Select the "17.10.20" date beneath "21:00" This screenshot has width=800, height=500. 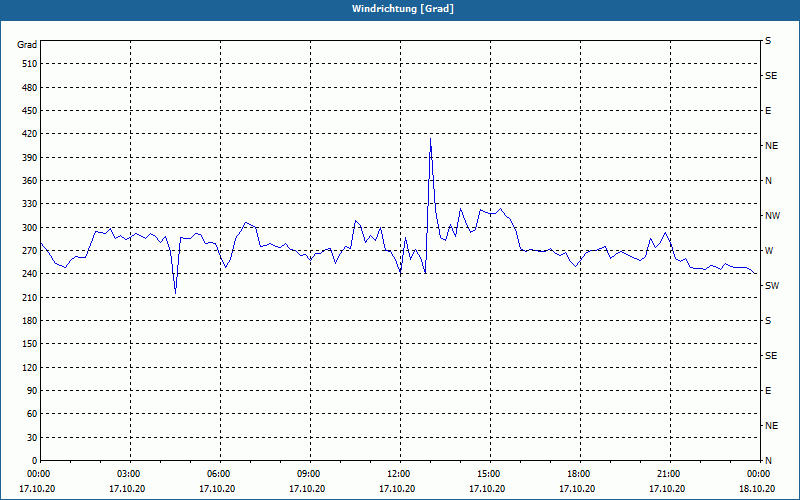point(667,489)
